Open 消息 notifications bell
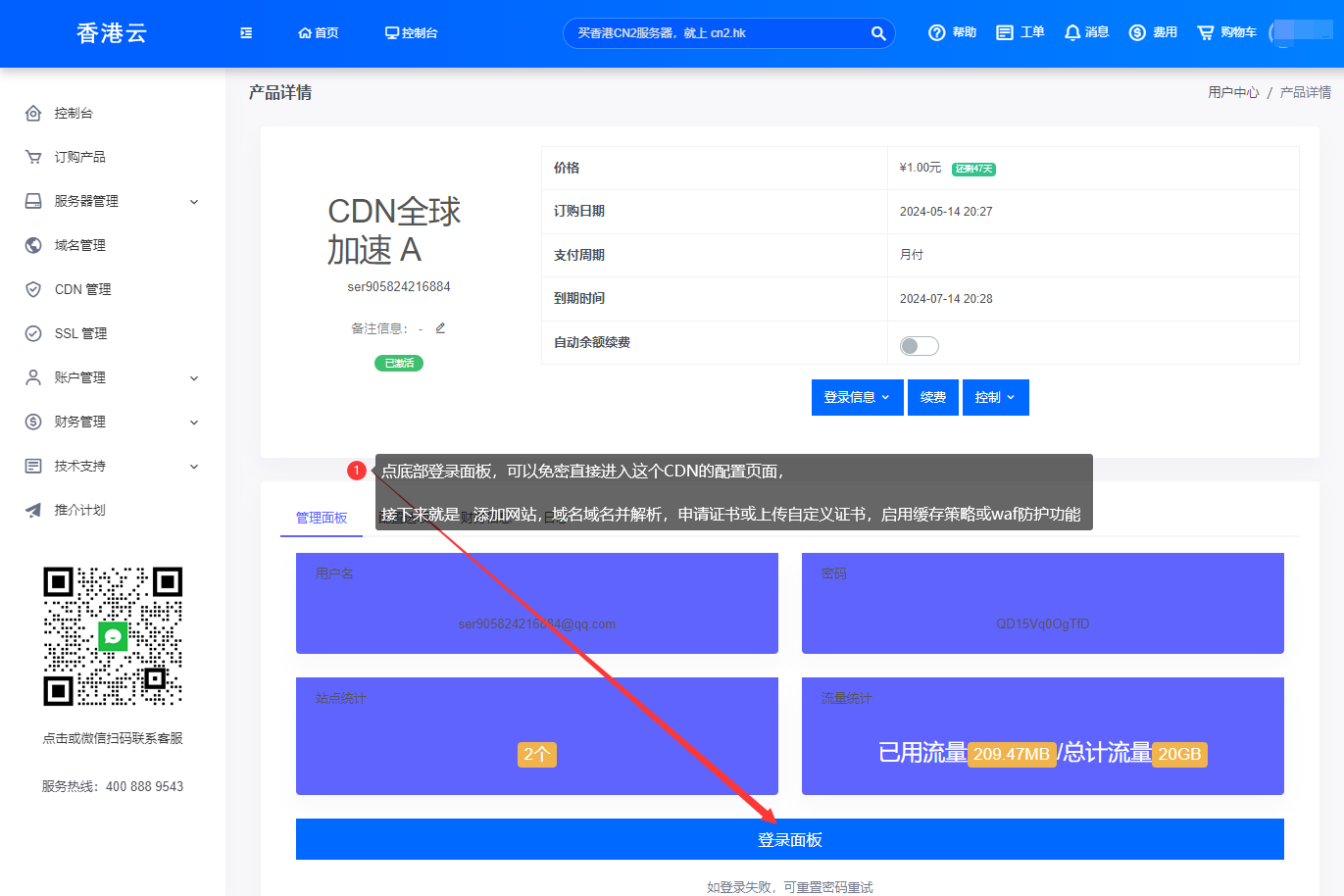The height and width of the screenshot is (896, 1344). point(1087,32)
